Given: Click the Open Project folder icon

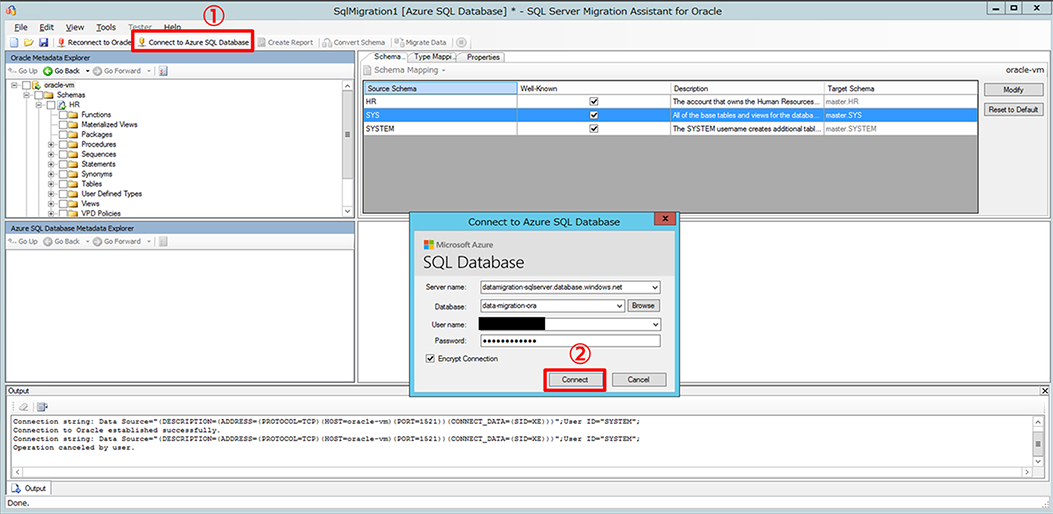Looking at the screenshot, I should tap(29, 42).
